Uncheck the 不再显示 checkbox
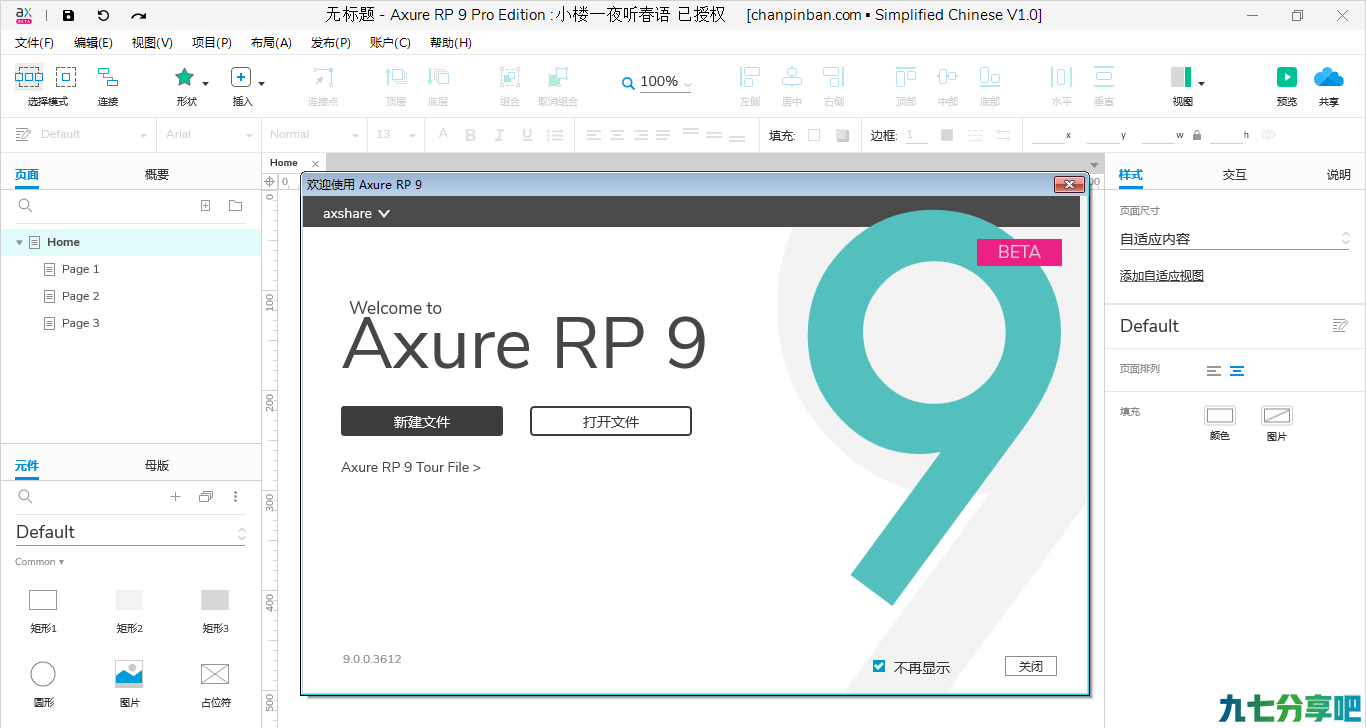Image resolution: width=1366 pixels, height=728 pixels. [x=879, y=666]
